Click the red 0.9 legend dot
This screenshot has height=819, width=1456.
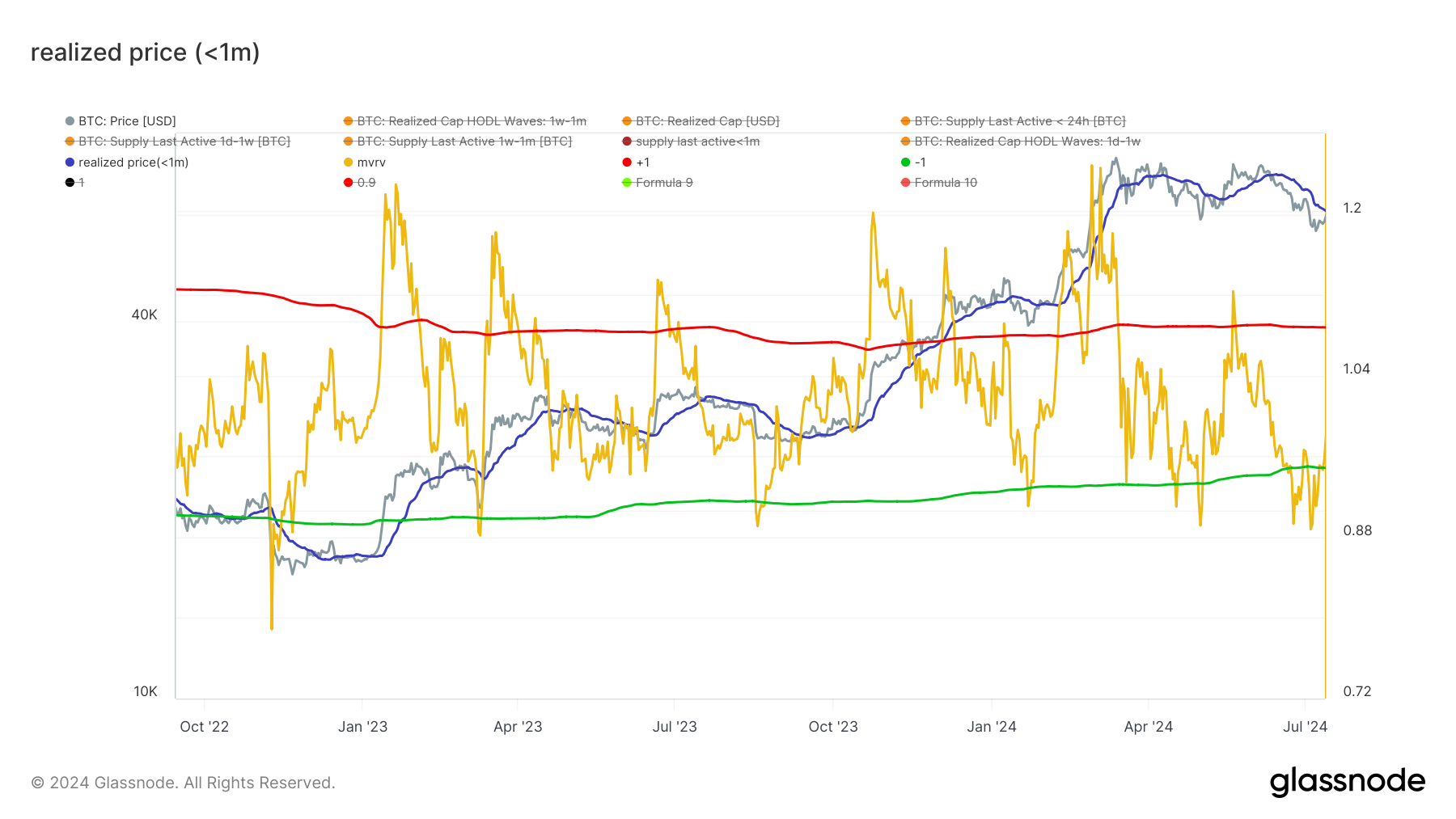348,183
